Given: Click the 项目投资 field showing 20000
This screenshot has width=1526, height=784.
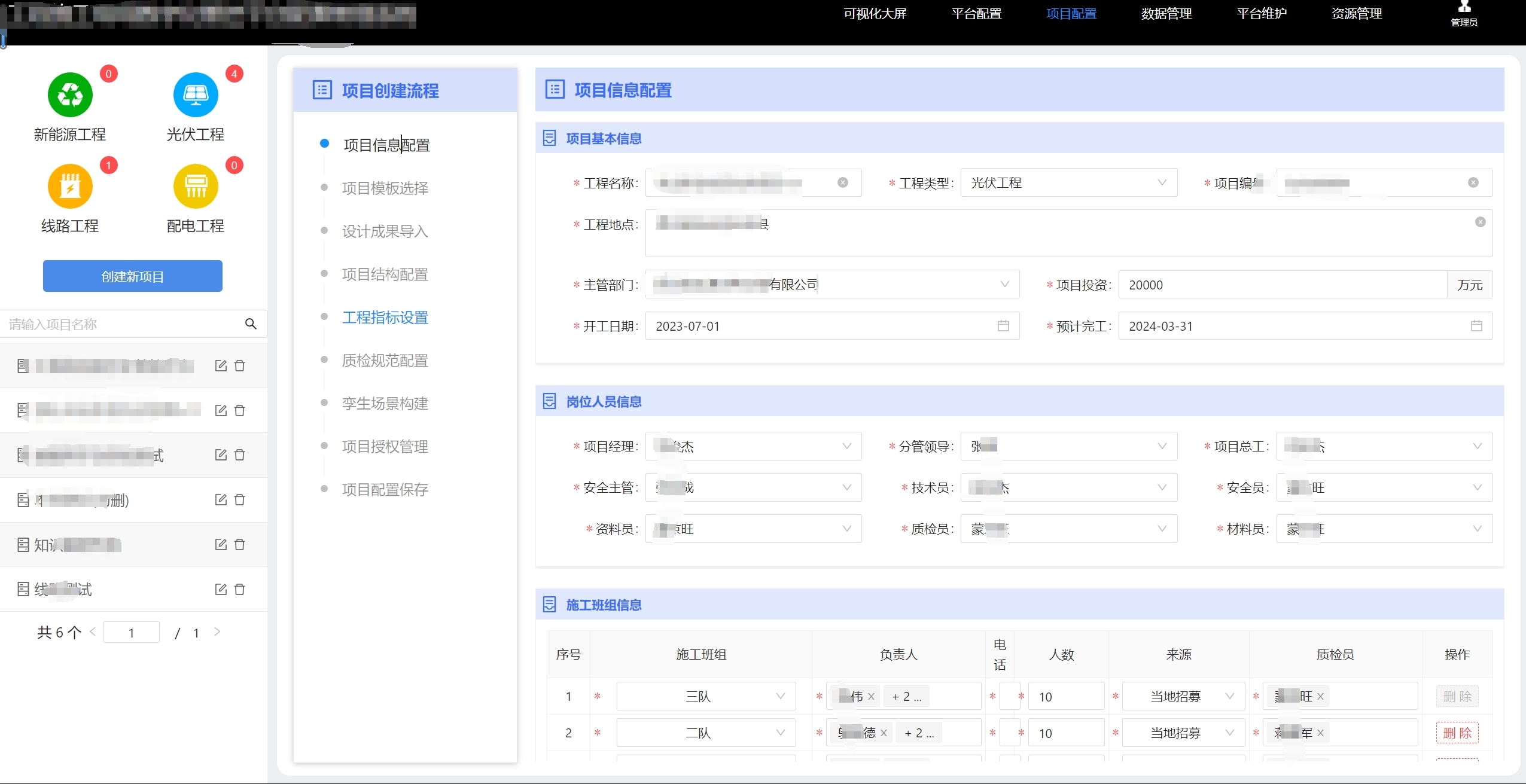Looking at the screenshot, I should (1283, 285).
